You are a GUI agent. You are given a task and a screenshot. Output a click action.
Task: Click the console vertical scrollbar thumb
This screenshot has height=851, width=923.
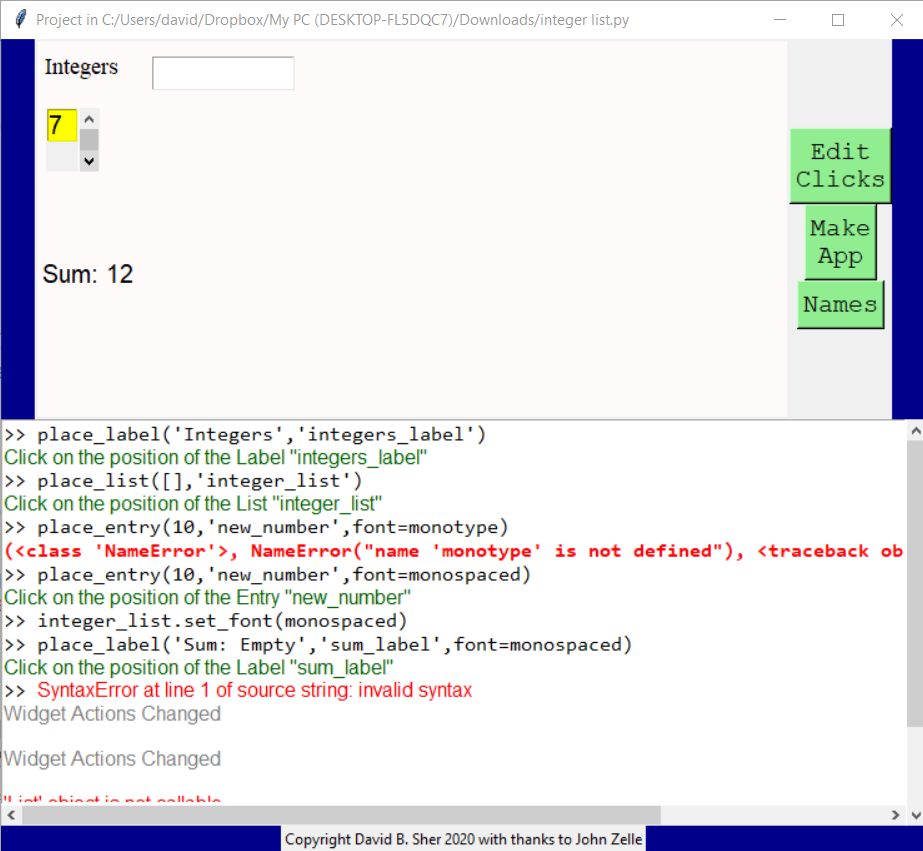click(915, 584)
